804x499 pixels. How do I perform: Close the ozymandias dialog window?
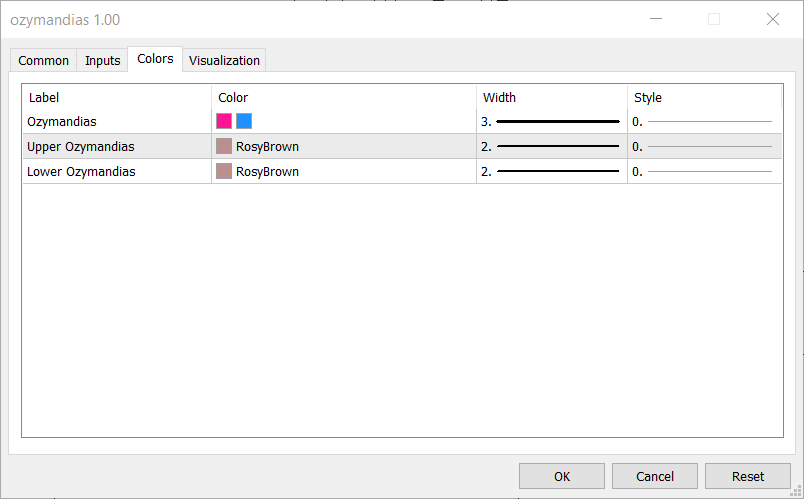point(773,19)
